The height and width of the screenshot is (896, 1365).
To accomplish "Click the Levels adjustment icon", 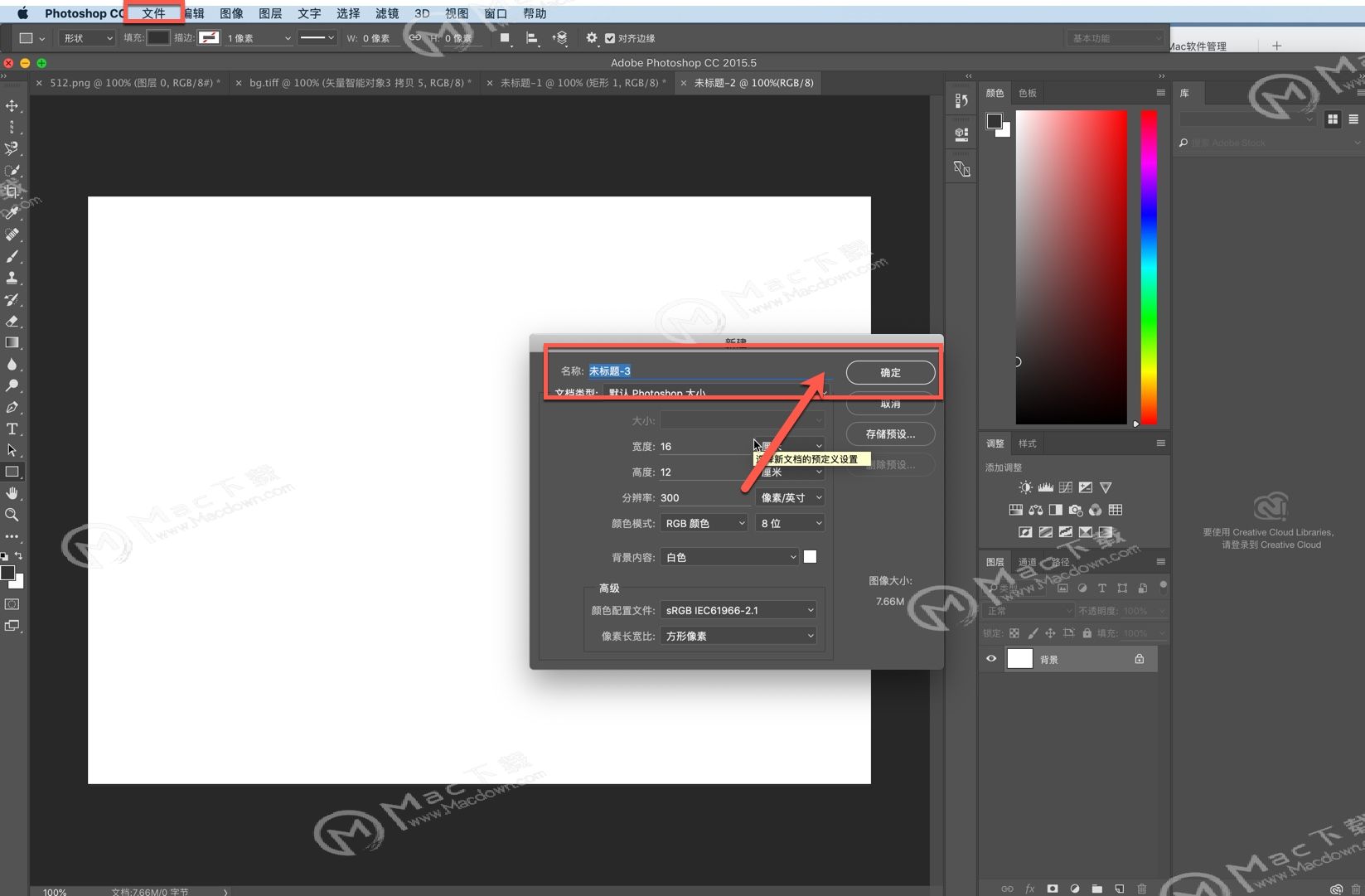I will (x=1046, y=487).
